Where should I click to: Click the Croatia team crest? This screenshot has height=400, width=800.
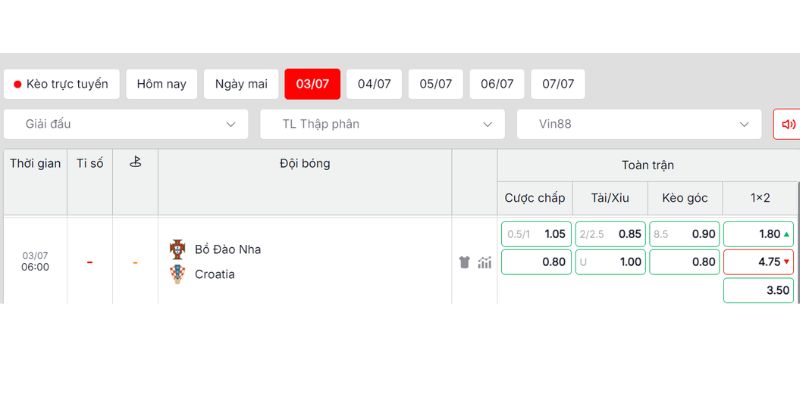pos(178,274)
